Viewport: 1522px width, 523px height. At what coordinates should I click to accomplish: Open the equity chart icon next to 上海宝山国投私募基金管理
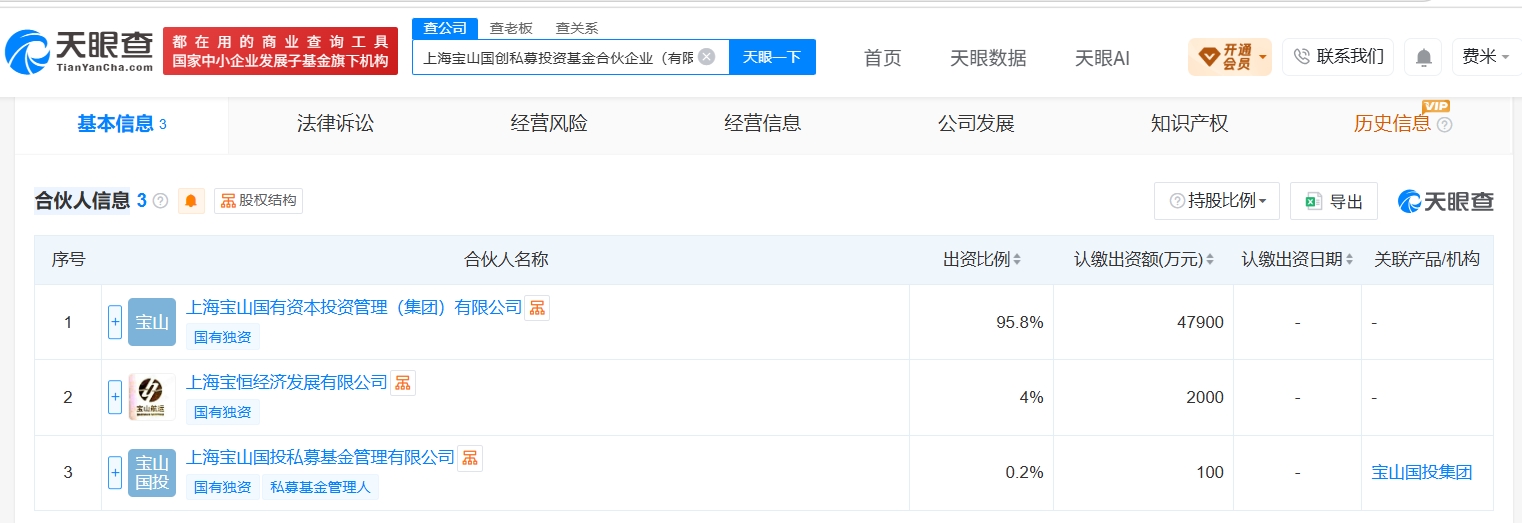[x=470, y=458]
